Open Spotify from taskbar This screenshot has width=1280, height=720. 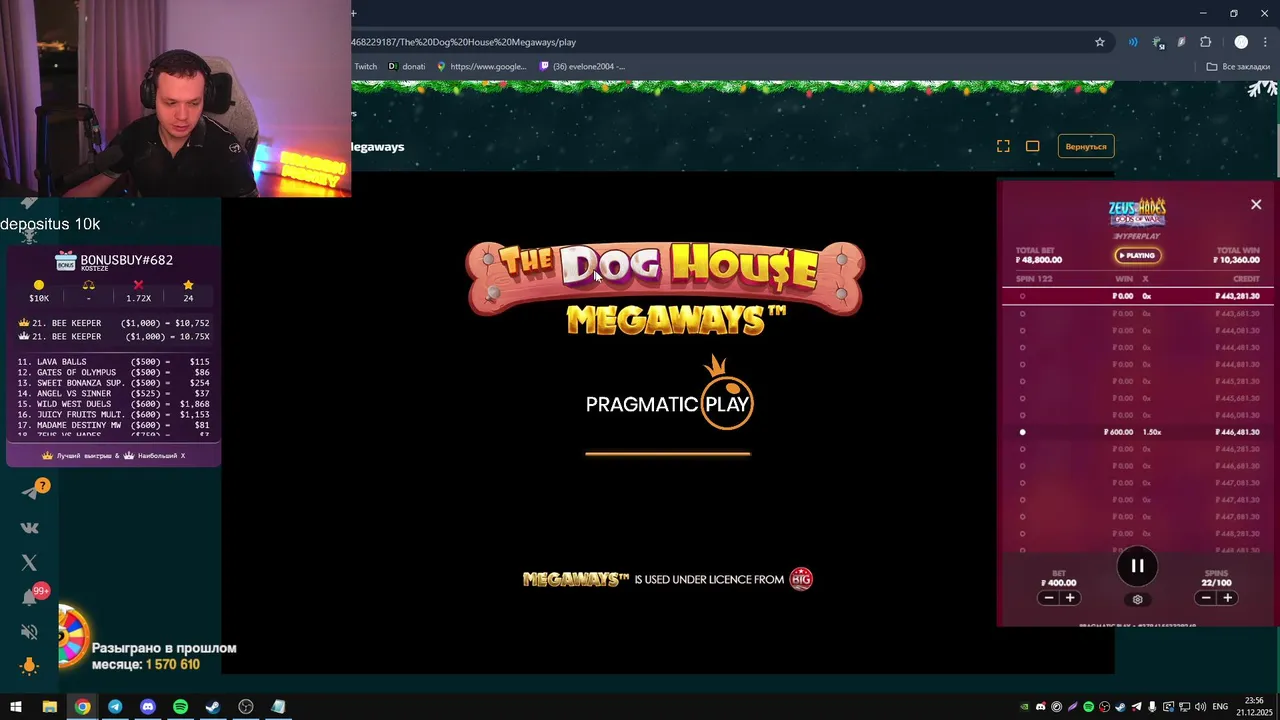pyautogui.click(x=180, y=707)
